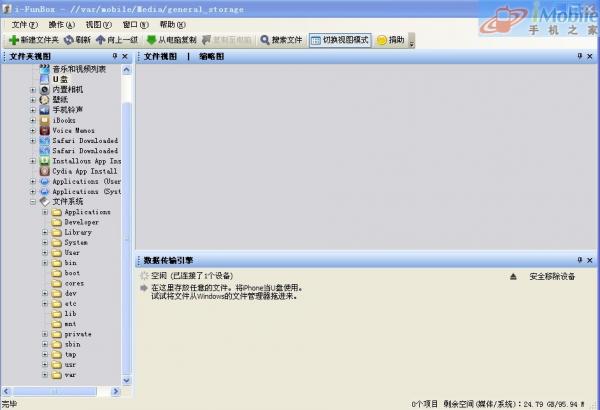Collapse the 文件系统 tree node
600x410 pixels.
[33, 202]
